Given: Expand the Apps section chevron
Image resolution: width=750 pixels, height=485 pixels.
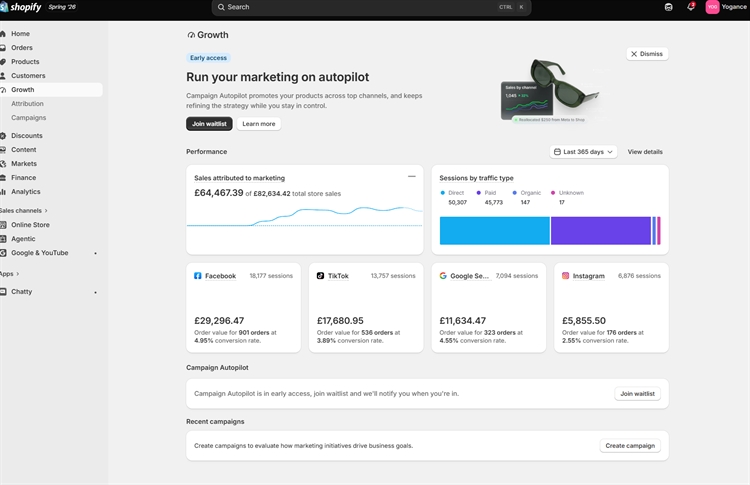Looking at the screenshot, I should pos(18,274).
